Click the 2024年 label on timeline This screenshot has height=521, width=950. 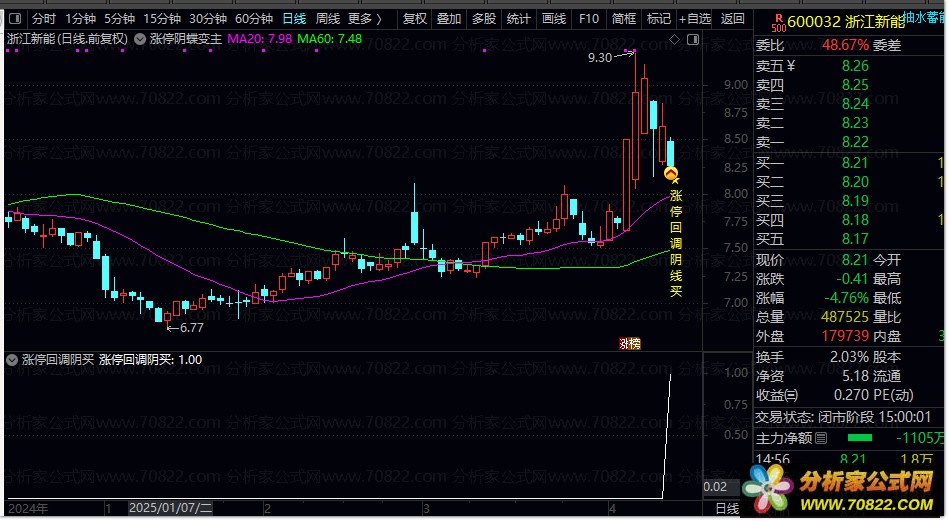[27, 508]
